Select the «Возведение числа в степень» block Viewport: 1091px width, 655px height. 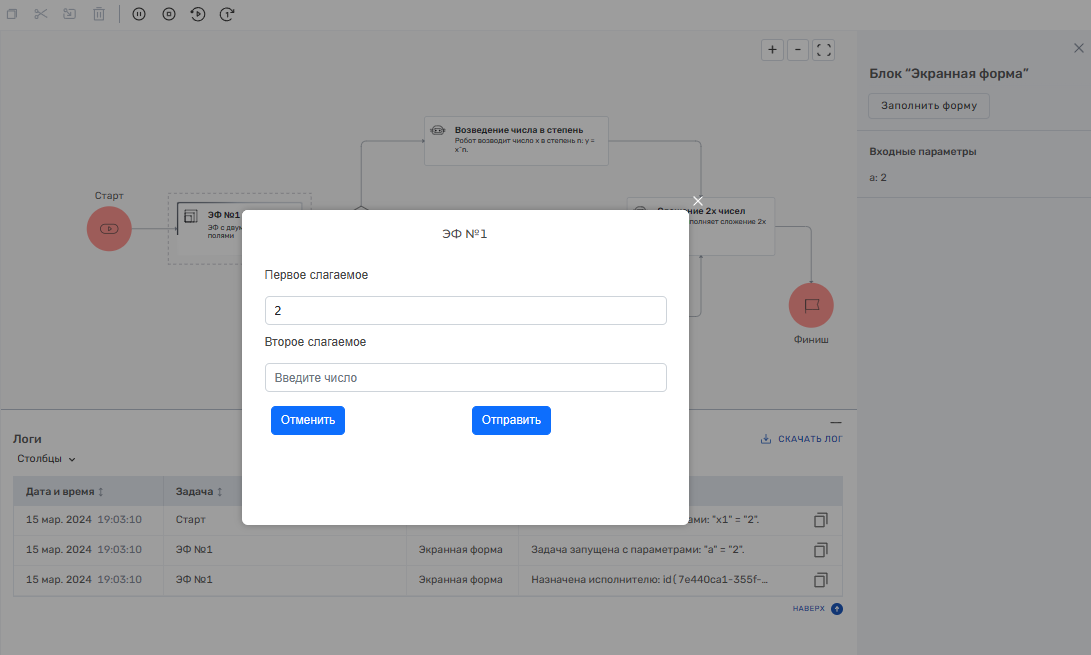coord(516,141)
